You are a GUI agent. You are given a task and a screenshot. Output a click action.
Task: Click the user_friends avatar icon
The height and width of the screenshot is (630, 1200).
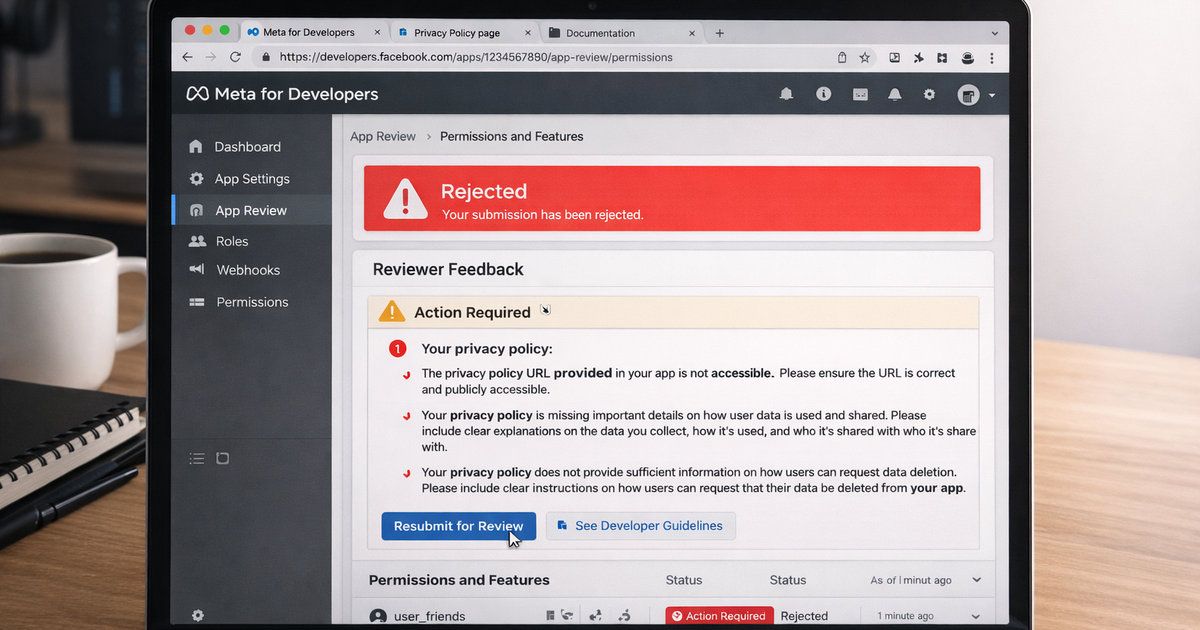[378, 617]
